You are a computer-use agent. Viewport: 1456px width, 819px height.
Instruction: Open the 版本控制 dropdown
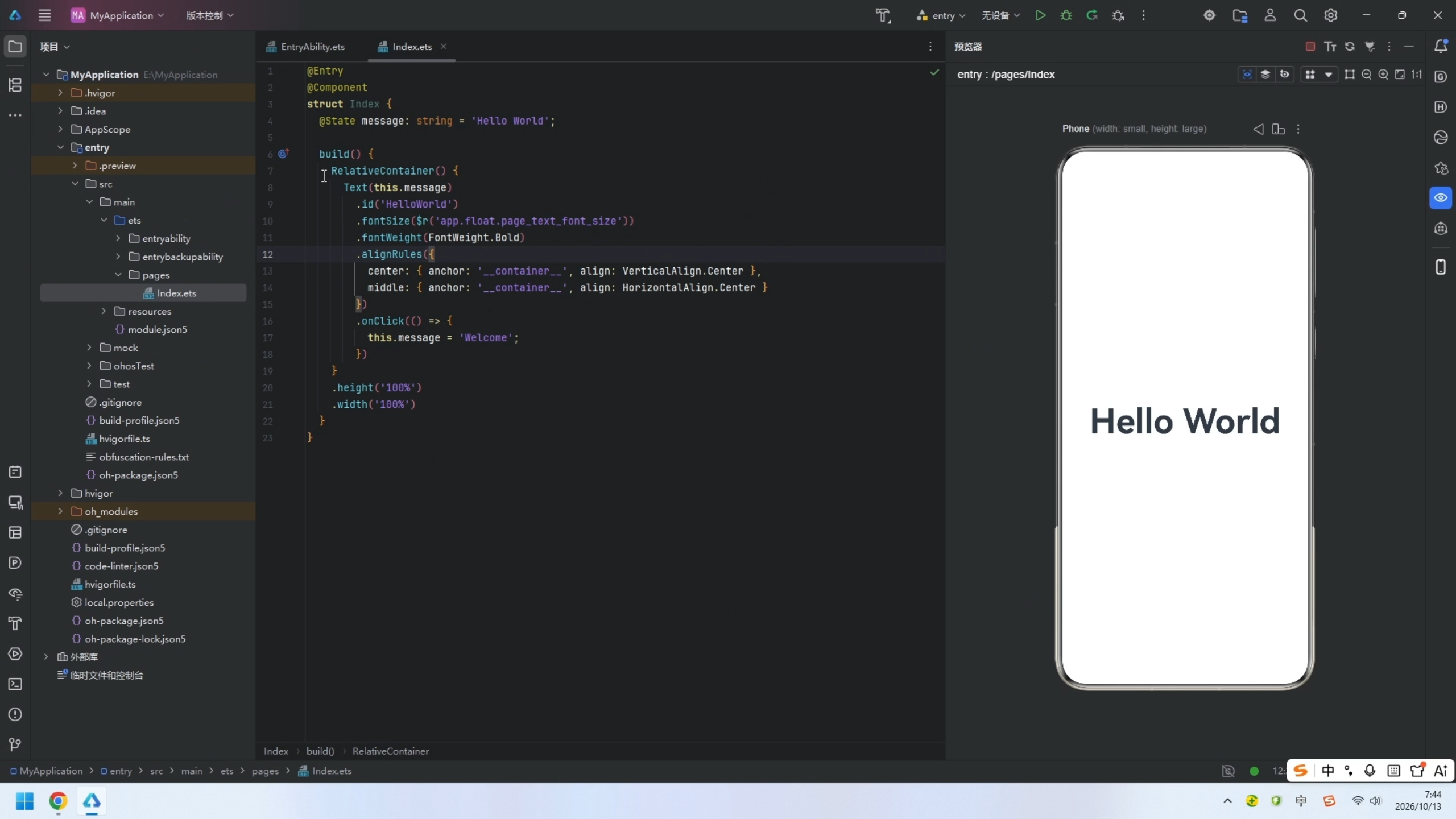point(210,15)
